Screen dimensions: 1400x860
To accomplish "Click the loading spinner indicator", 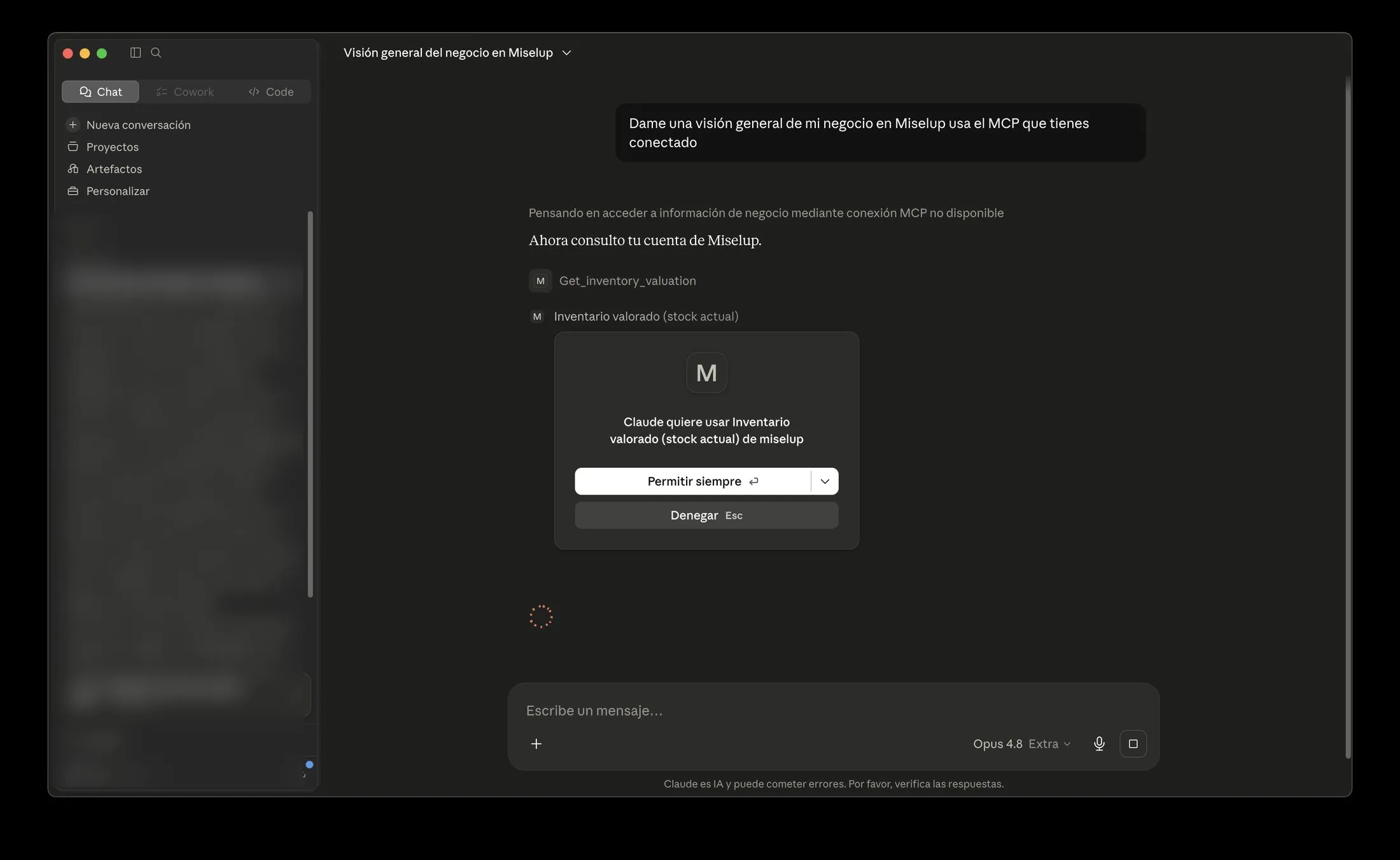I will tap(541, 617).
